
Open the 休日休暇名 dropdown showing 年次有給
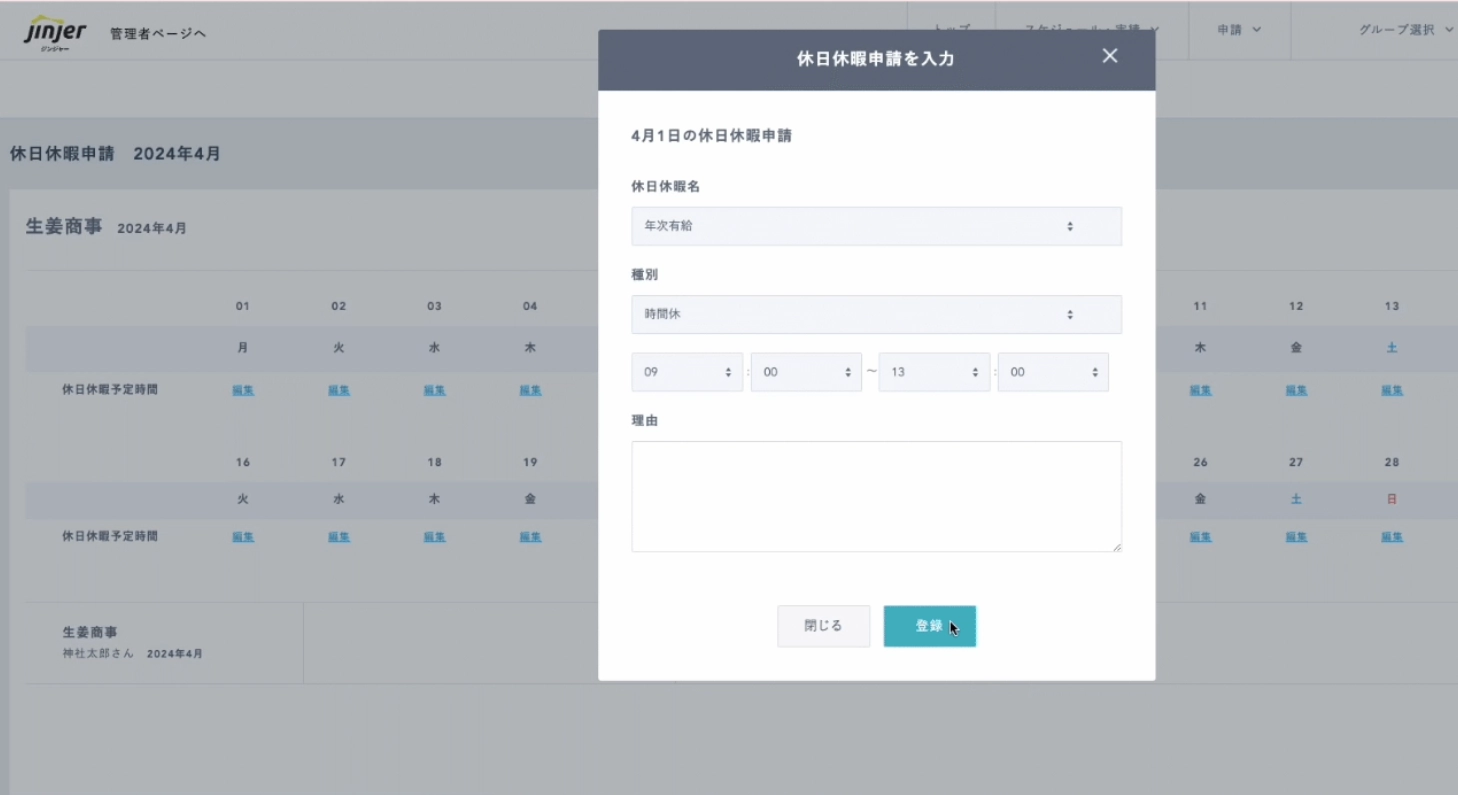coord(876,226)
